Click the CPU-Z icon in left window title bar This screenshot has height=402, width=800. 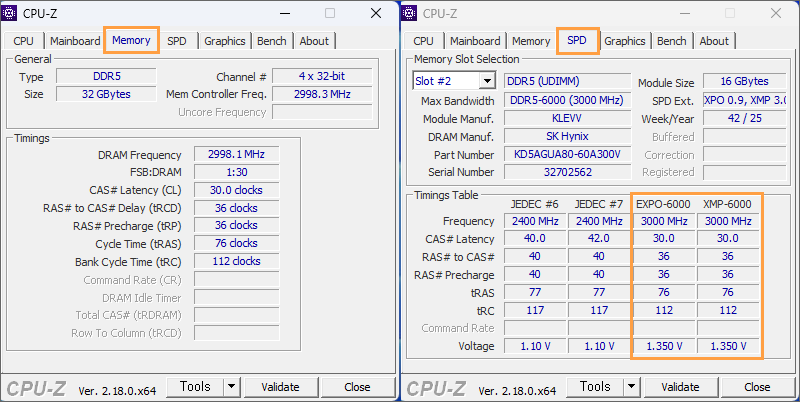[10, 13]
